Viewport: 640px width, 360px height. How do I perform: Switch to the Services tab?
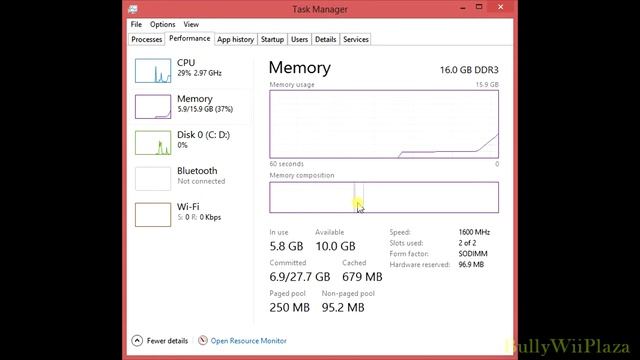tap(356, 40)
